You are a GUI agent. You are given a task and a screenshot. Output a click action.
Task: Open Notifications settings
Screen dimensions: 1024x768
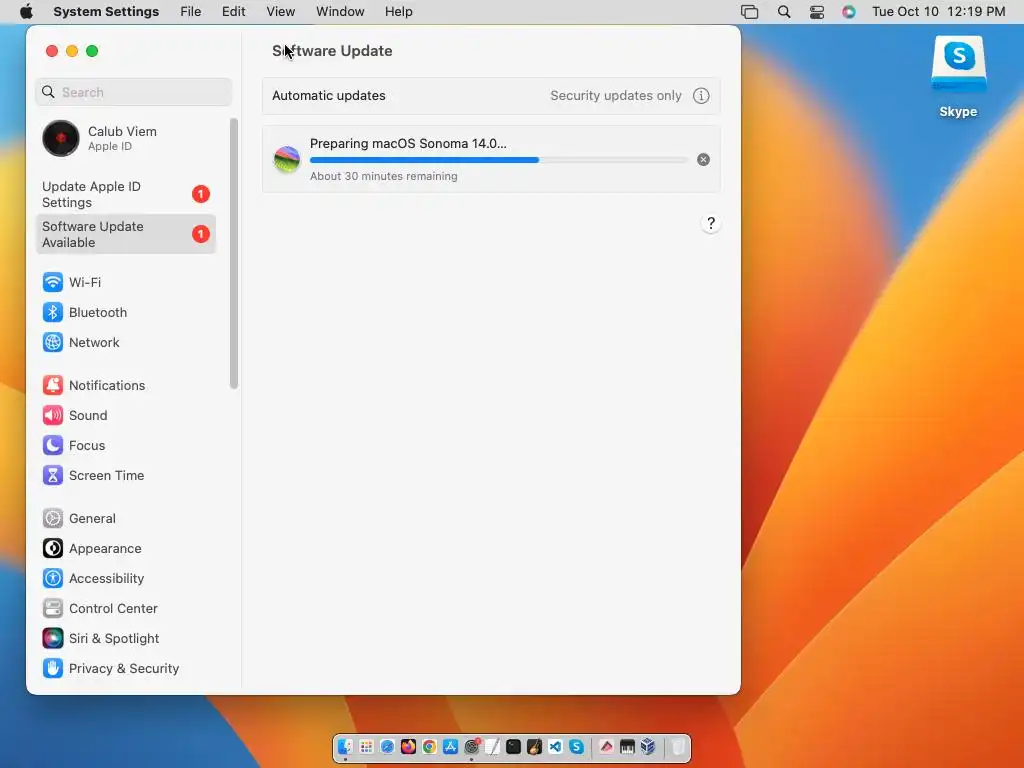tap(94, 385)
